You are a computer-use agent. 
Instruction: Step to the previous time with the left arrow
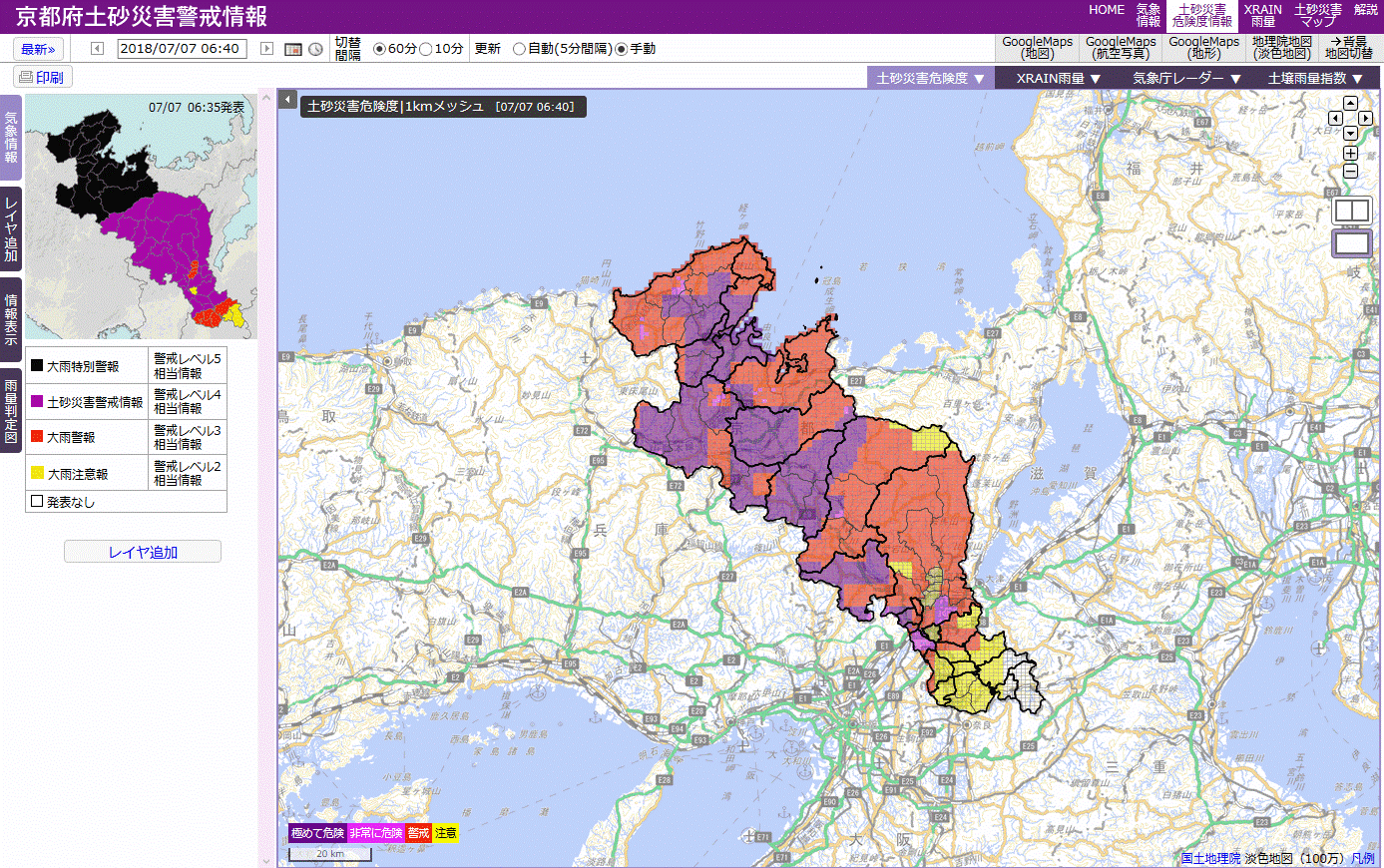tap(97, 49)
